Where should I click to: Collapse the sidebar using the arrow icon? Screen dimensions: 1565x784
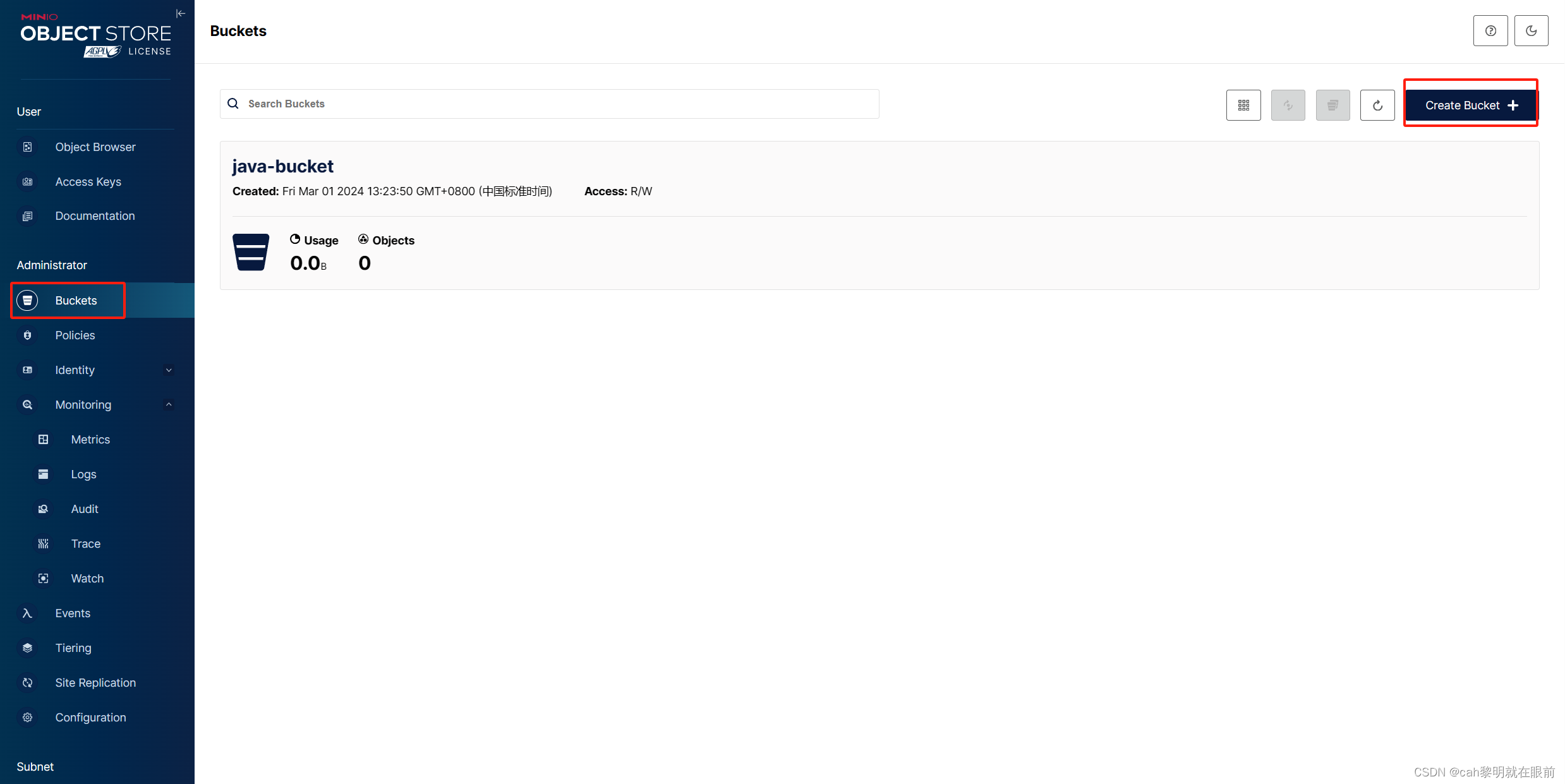[180, 13]
